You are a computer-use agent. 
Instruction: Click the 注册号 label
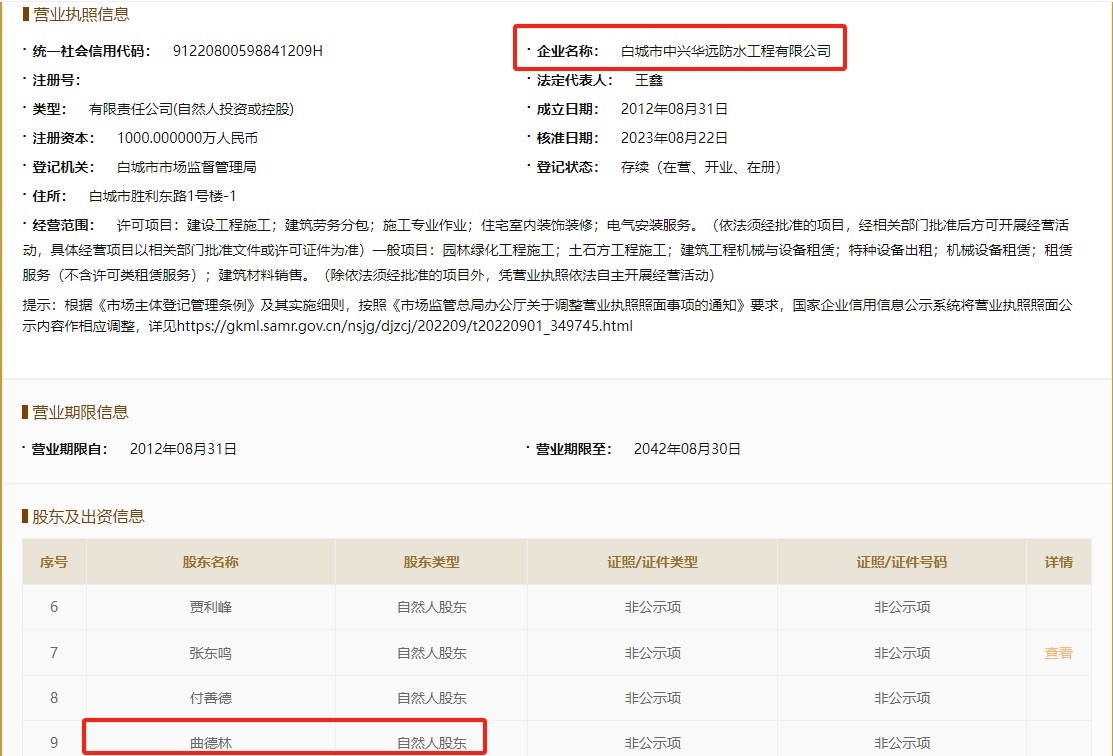pyautogui.click(x=56, y=80)
